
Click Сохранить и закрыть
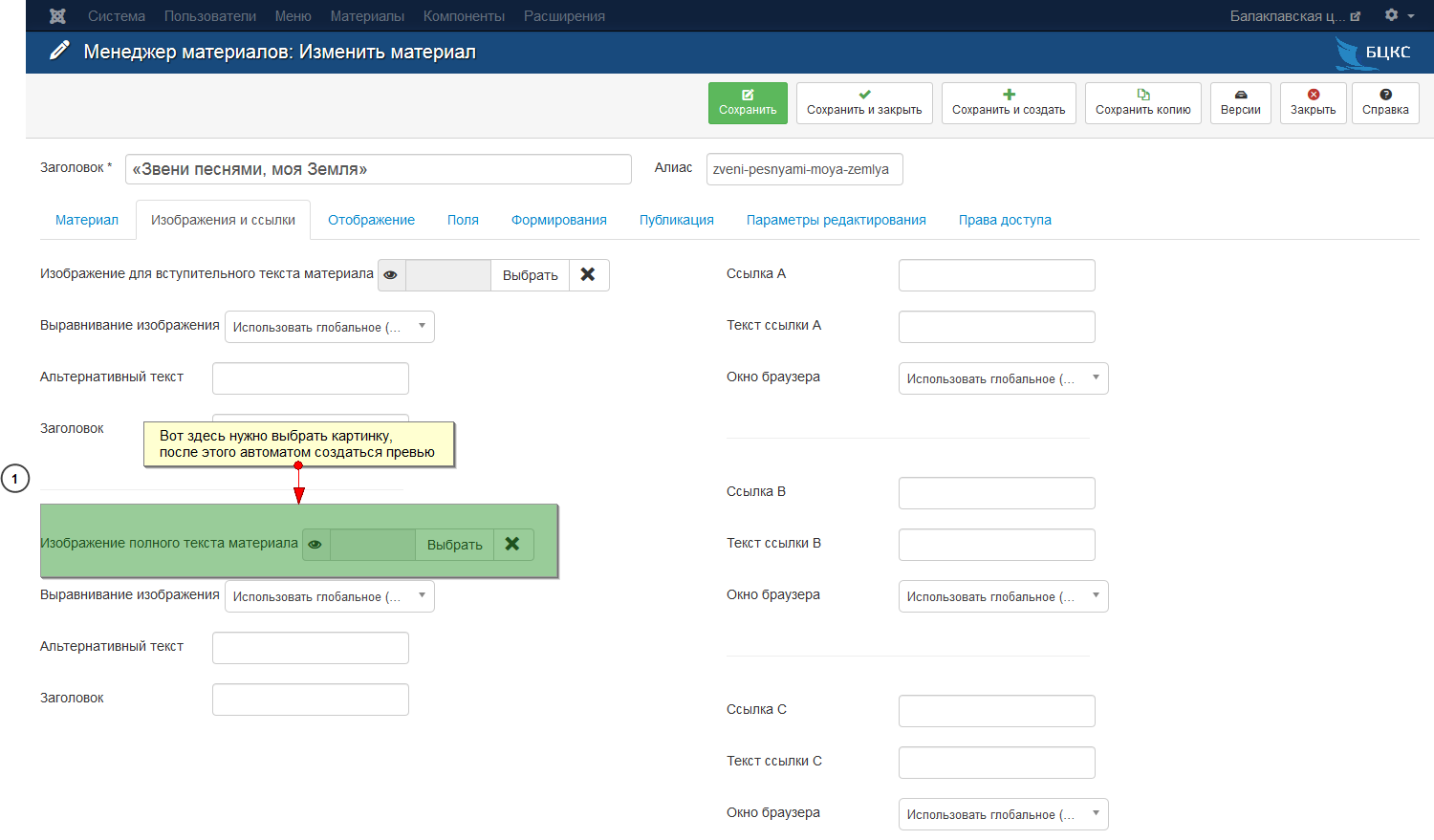864,102
